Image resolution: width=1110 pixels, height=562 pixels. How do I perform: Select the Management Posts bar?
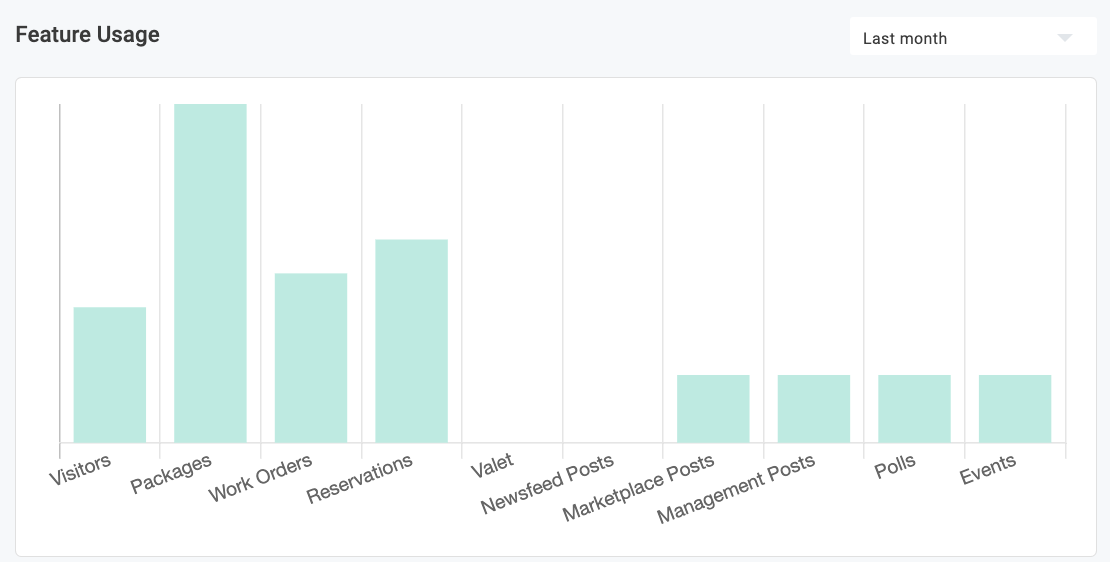(814, 408)
